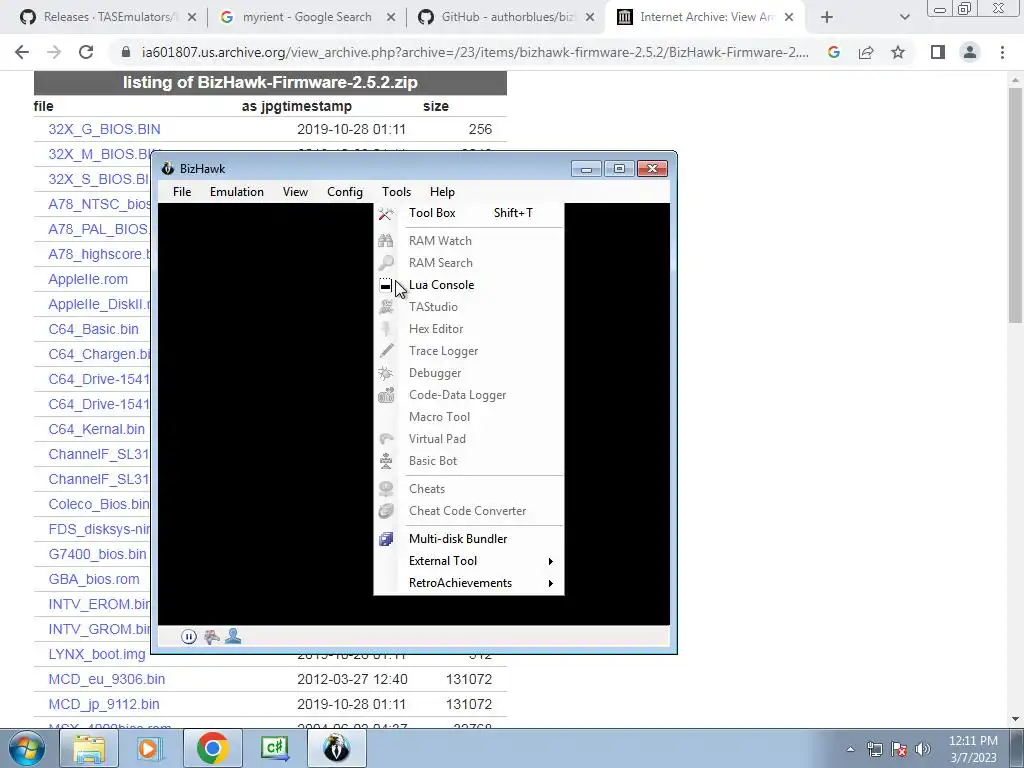
Task: Click the controller icon in BizHawk status bar
Action: 211,637
